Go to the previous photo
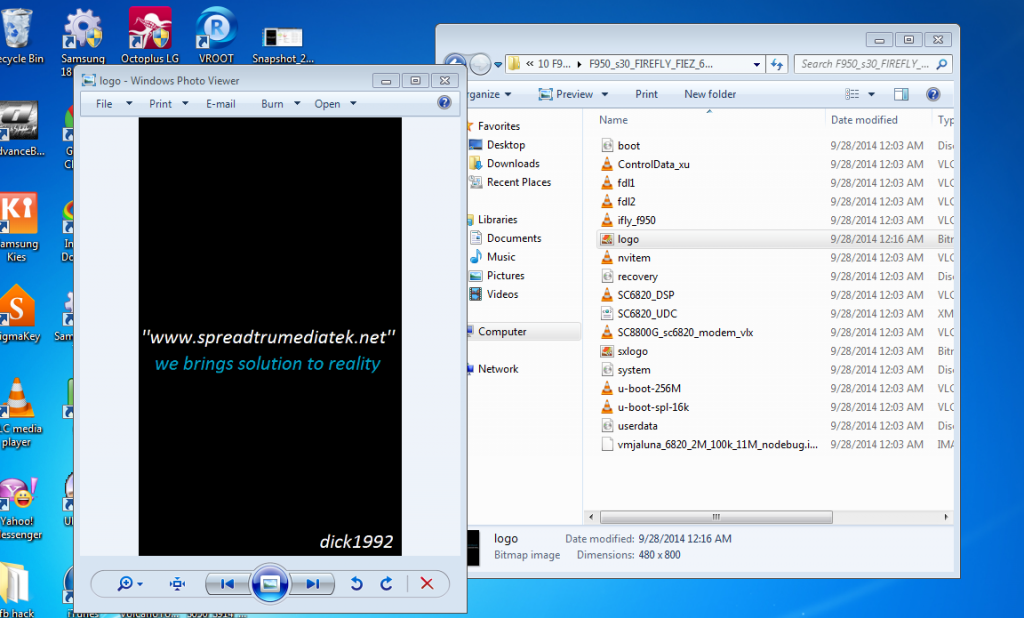Image resolution: width=1024 pixels, height=618 pixels. pos(228,584)
